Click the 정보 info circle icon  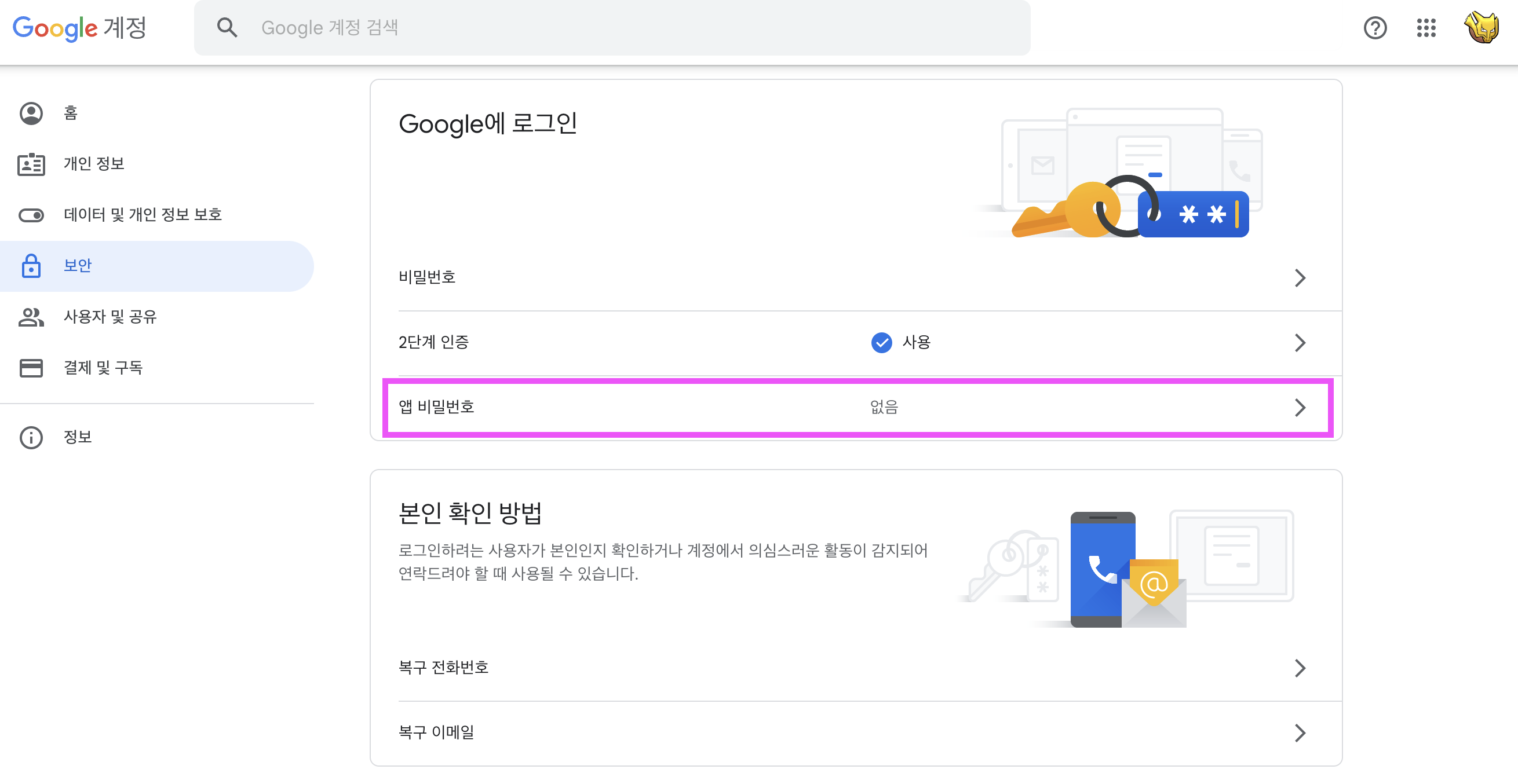click(31, 438)
